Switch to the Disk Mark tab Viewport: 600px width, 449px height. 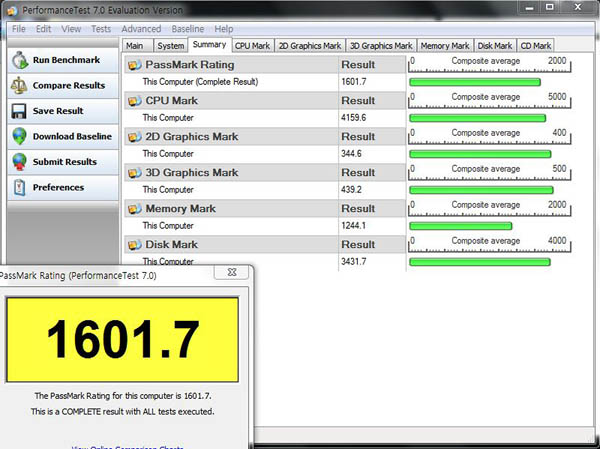(x=495, y=46)
